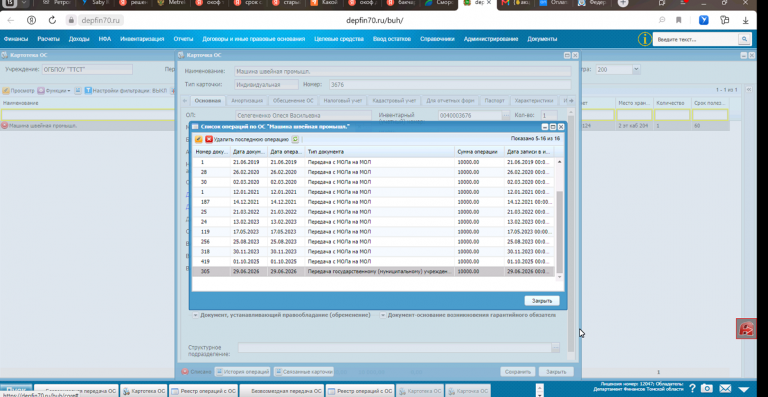This screenshot has width=768, height=397.
Task: Refresh the operations list with green icon
Action: [295, 140]
